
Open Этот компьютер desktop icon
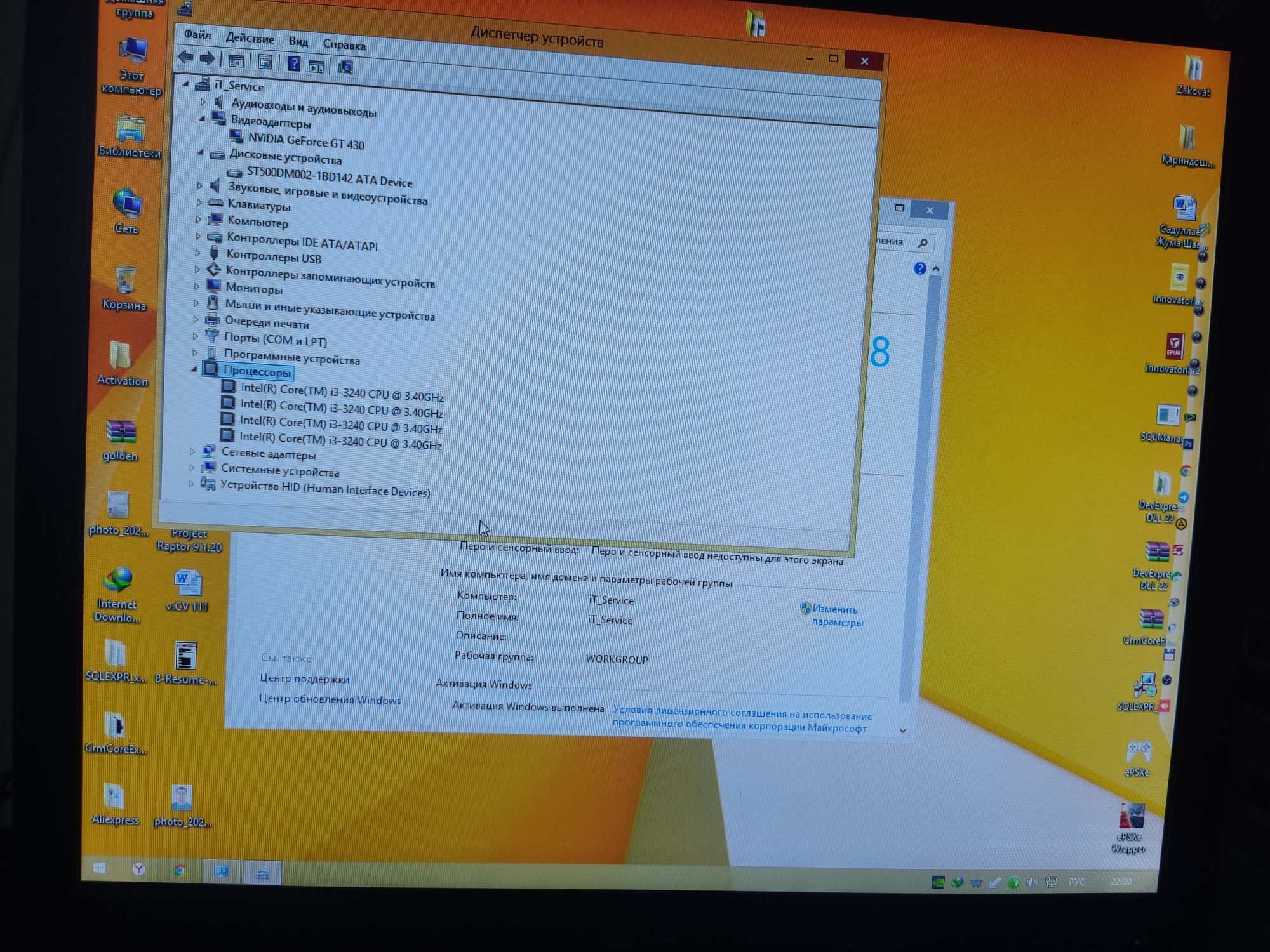[132, 66]
